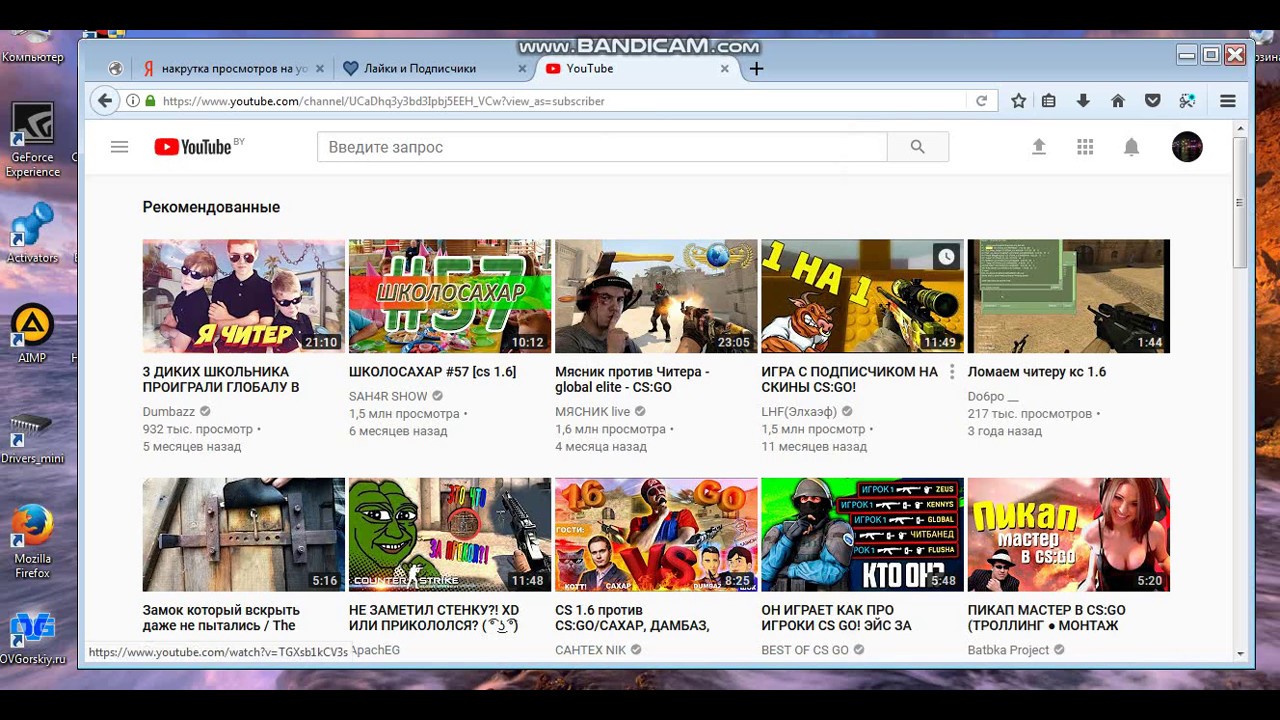
Task: Focus the YouTube search field
Action: click(602, 147)
